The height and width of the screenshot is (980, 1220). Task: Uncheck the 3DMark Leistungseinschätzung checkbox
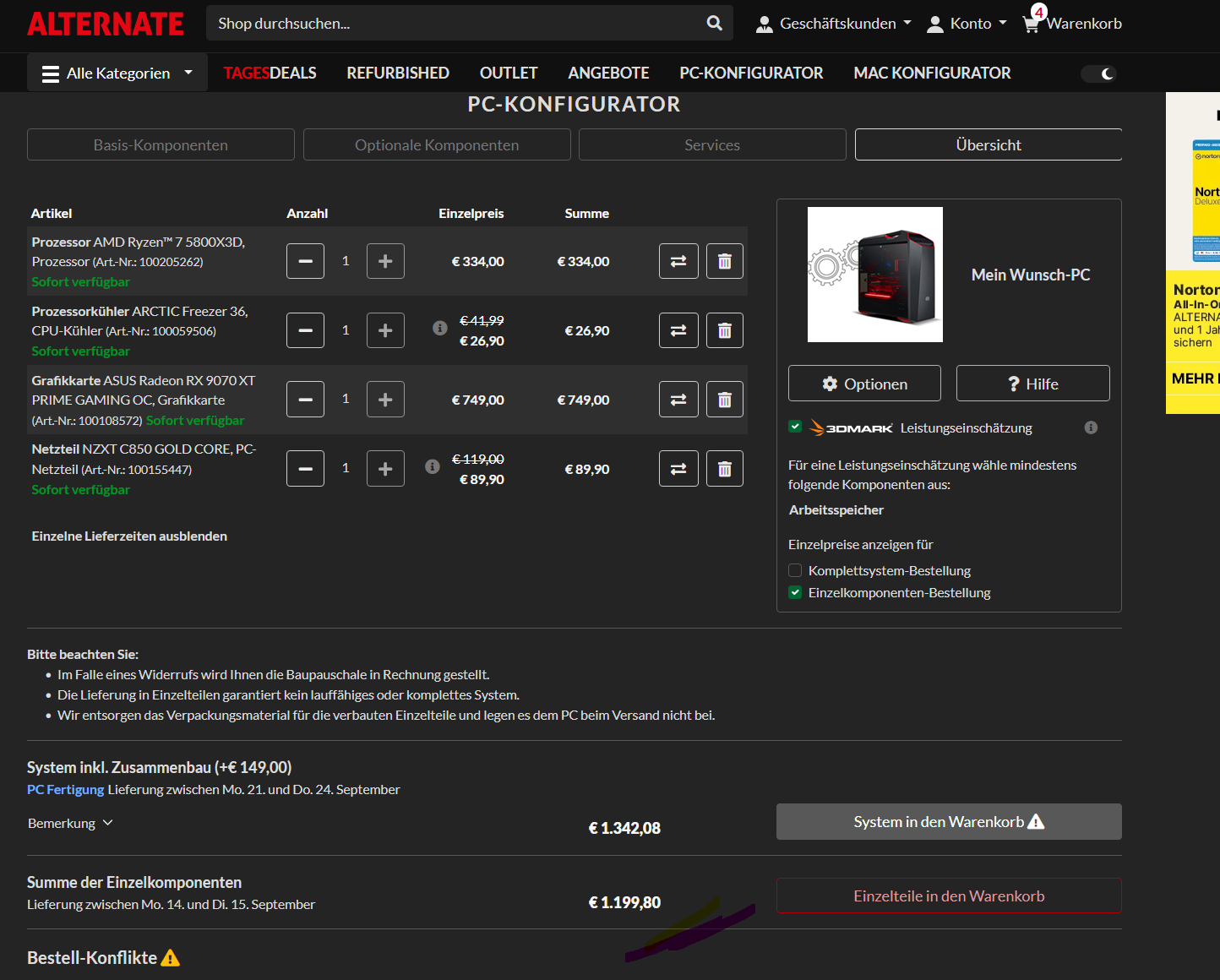(x=795, y=427)
